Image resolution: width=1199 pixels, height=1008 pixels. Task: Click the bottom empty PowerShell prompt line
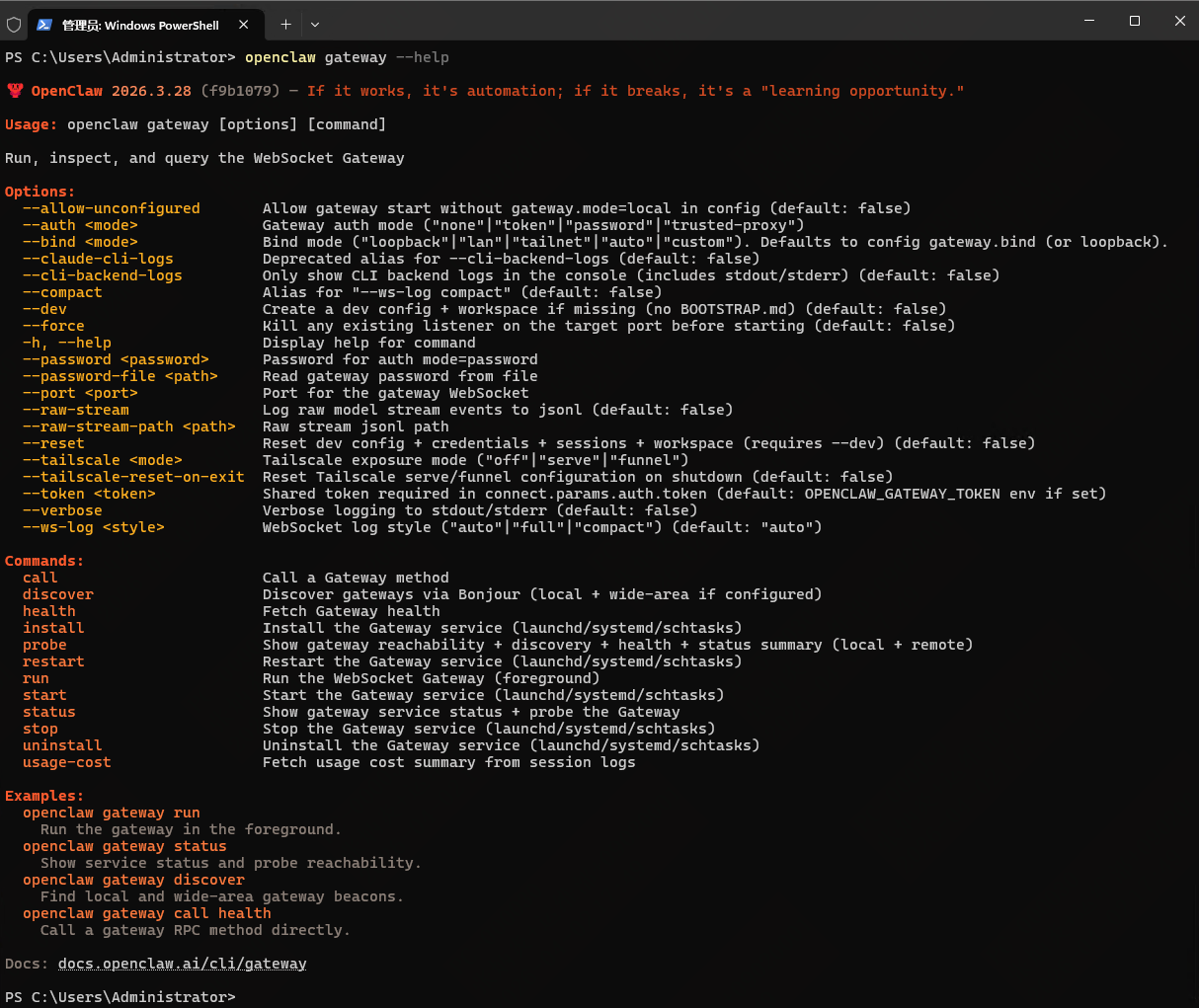pyautogui.click(x=120, y=997)
